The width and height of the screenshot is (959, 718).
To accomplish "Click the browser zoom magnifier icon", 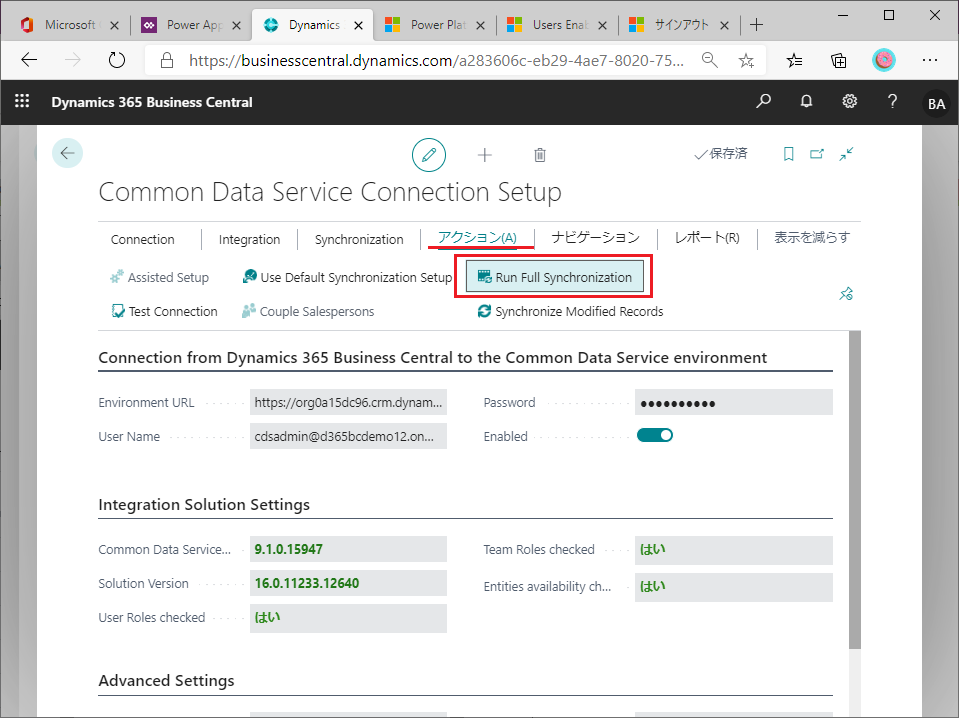I will (x=709, y=60).
